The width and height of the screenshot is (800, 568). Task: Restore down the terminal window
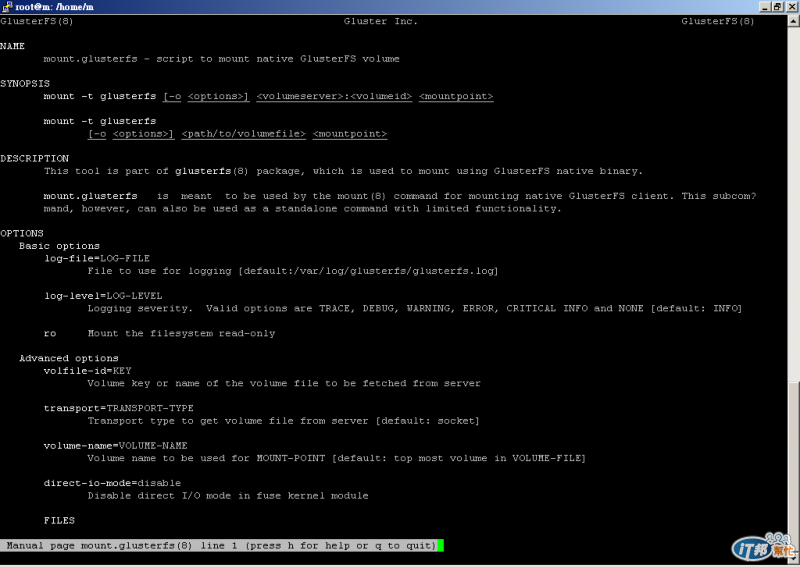[x=777, y=7]
